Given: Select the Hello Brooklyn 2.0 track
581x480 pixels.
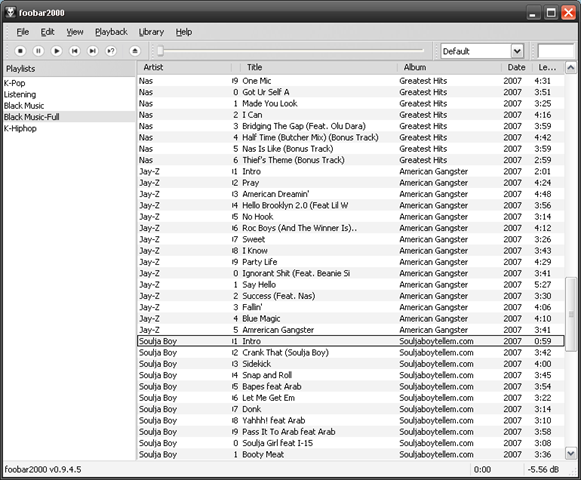Looking at the screenshot, I should click(x=351, y=205).
